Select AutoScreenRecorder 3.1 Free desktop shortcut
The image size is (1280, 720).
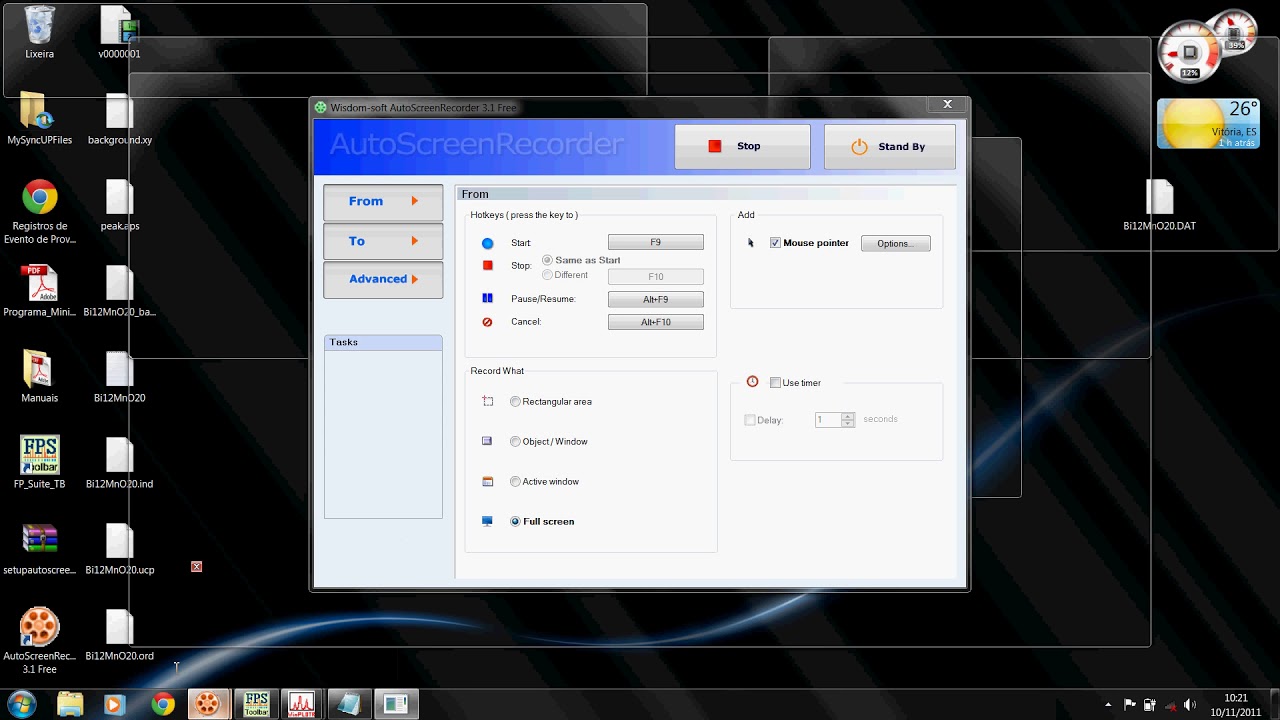point(39,641)
